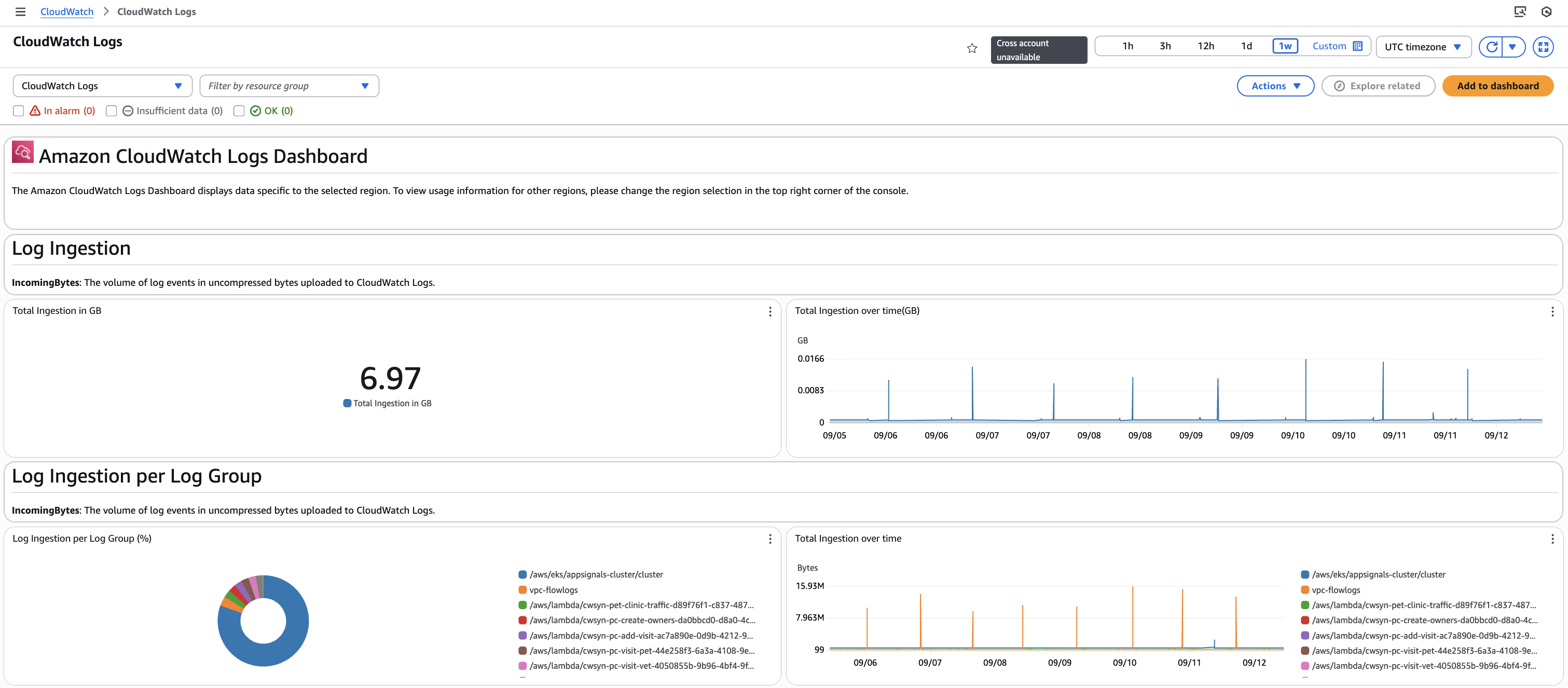Refresh the dashboard data
Viewport: 1568px width, 688px height.
[x=1491, y=46]
